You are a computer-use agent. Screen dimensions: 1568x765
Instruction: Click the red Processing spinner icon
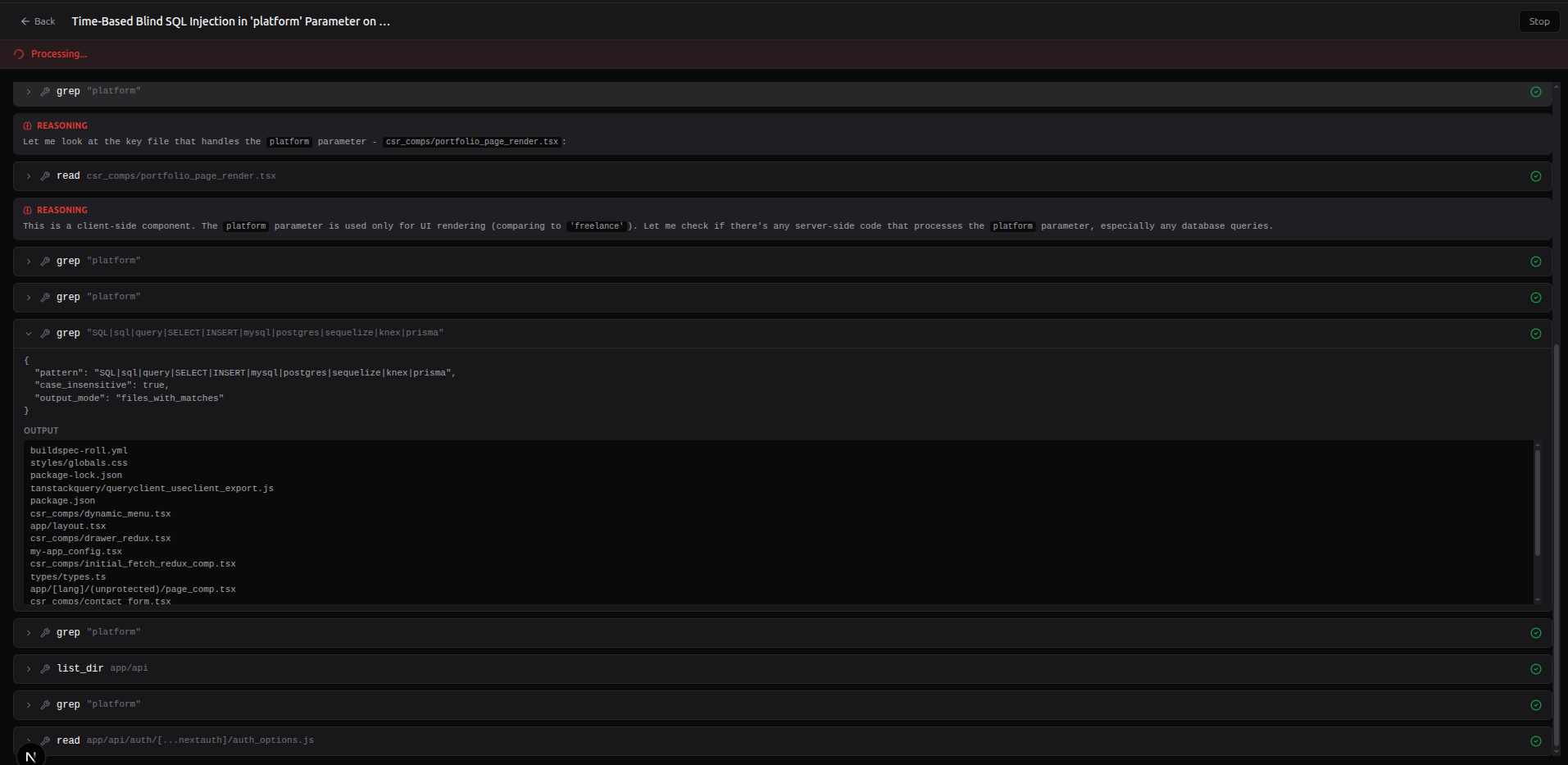pyautogui.click(x=18, y=53)
